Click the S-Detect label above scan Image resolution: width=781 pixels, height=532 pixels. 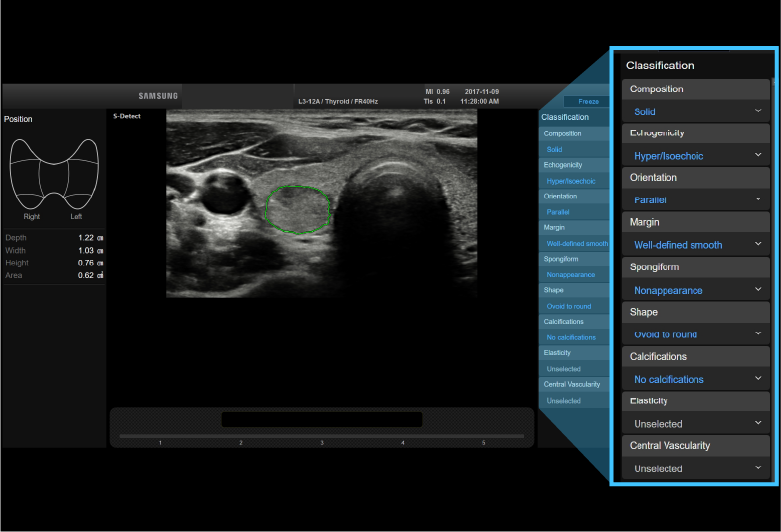click(126, 116)
